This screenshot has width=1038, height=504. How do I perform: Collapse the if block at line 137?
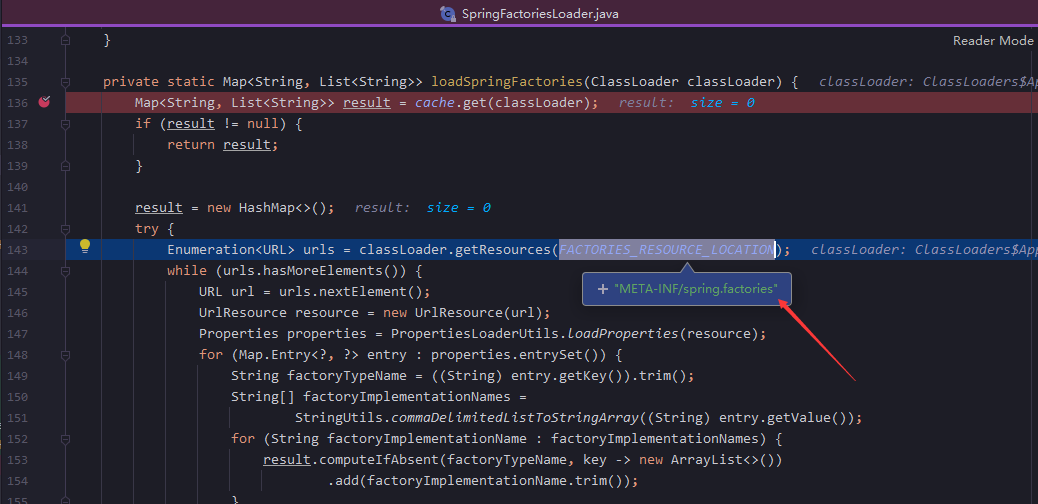point(65,124)
